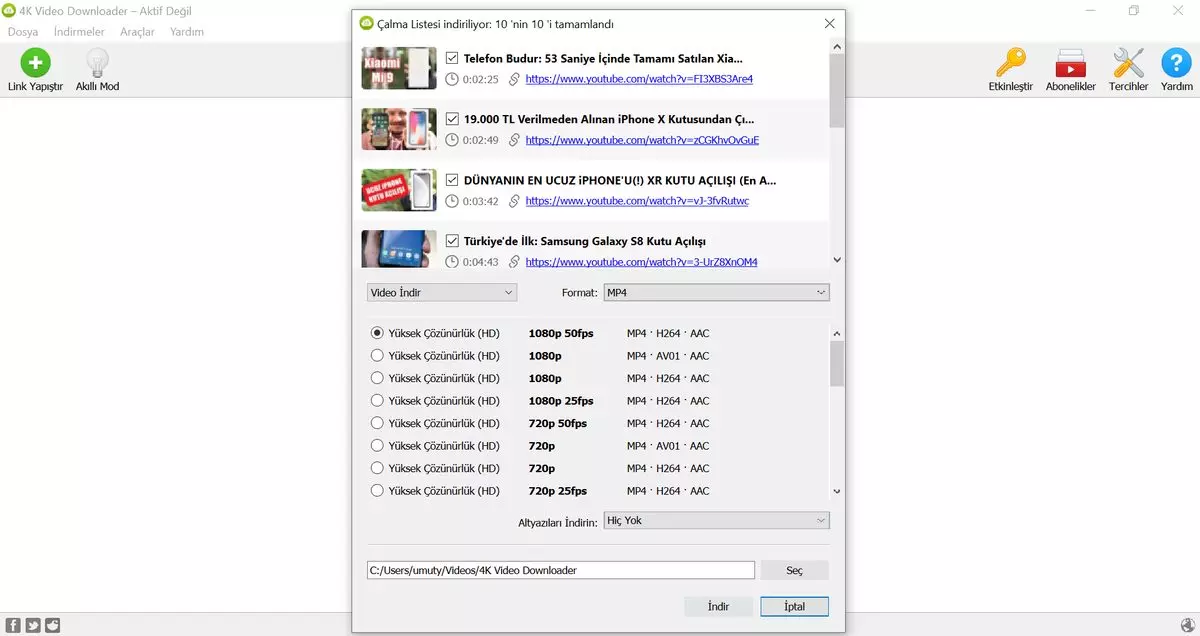
Task: Click the Twitter bird icon
Action: click(x=31, y=625)
